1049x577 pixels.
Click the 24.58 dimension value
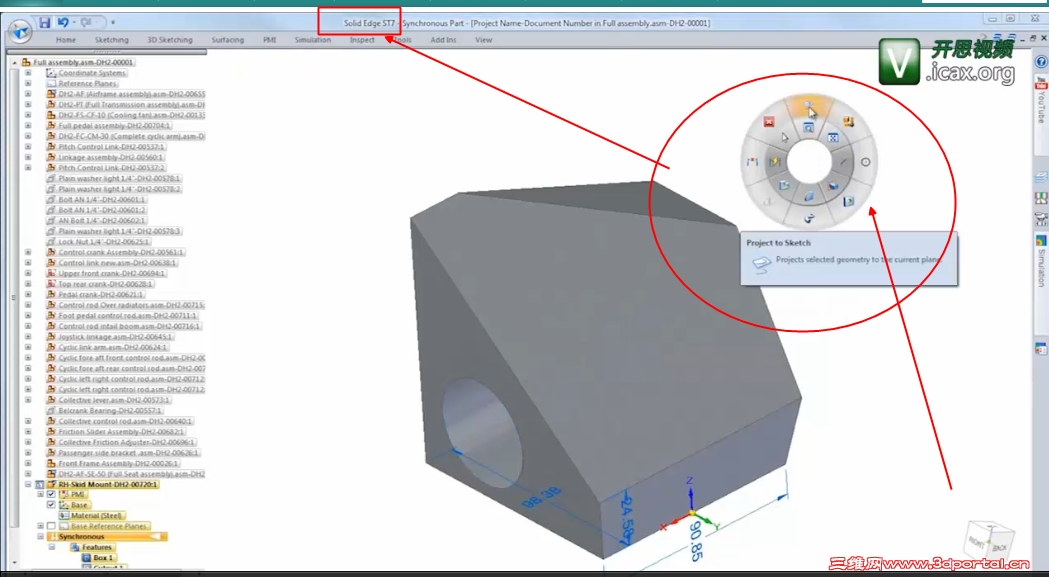[x=627, y=517]
